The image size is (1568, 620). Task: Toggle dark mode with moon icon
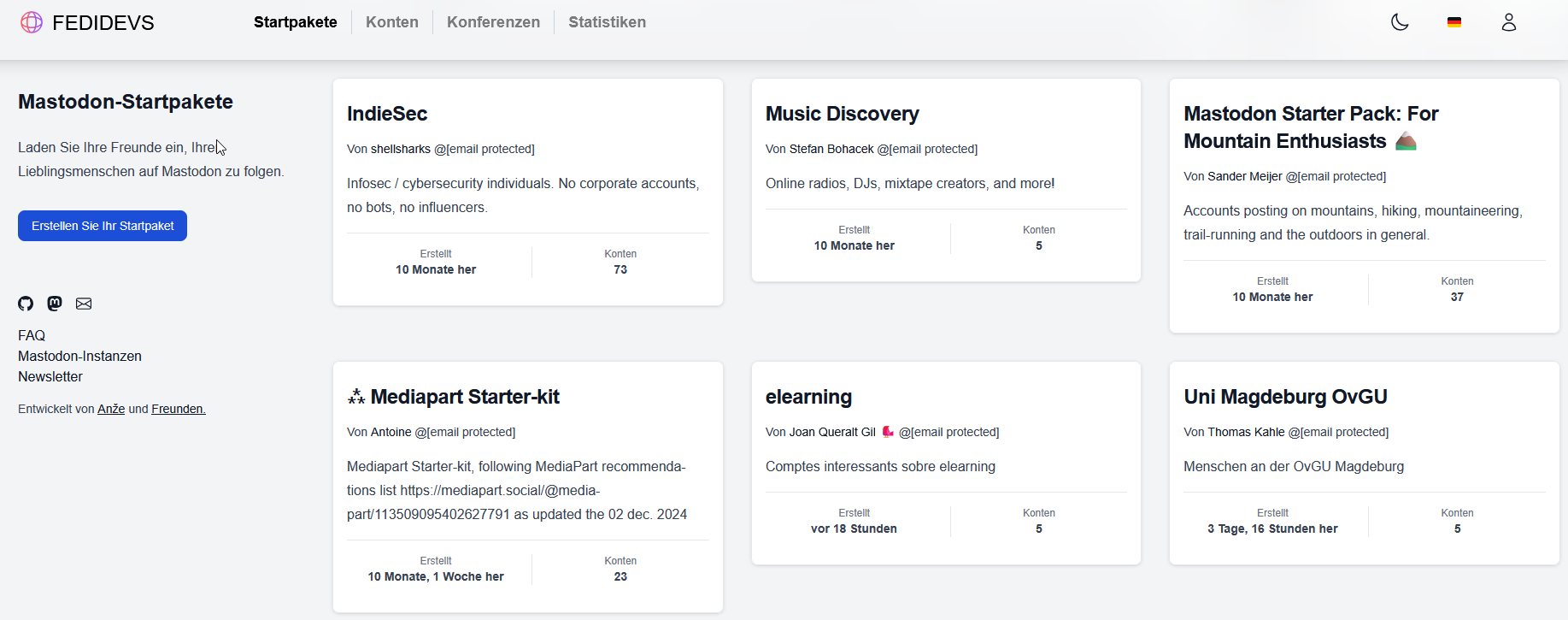1400,22
